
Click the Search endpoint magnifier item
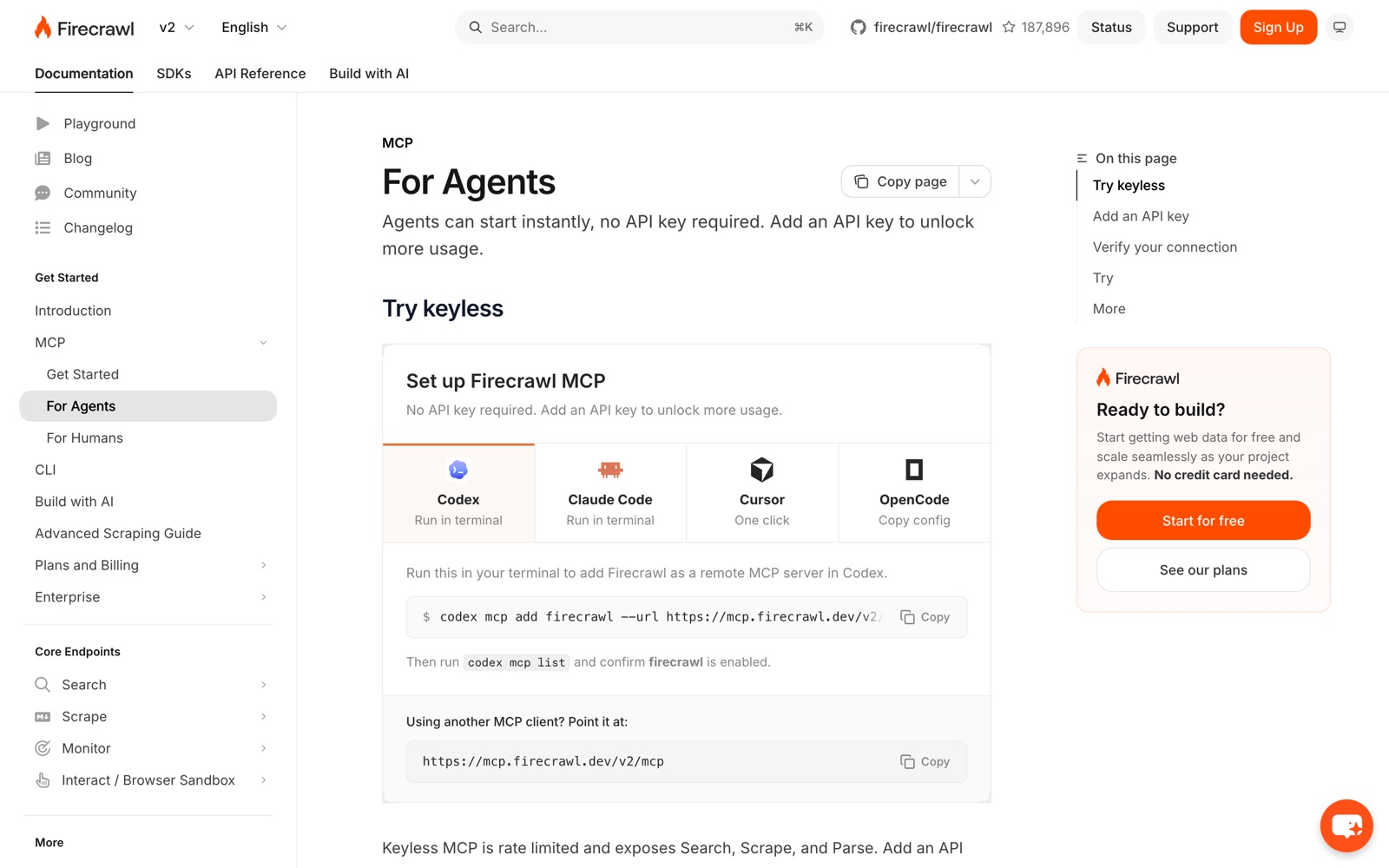coord(148,685)
